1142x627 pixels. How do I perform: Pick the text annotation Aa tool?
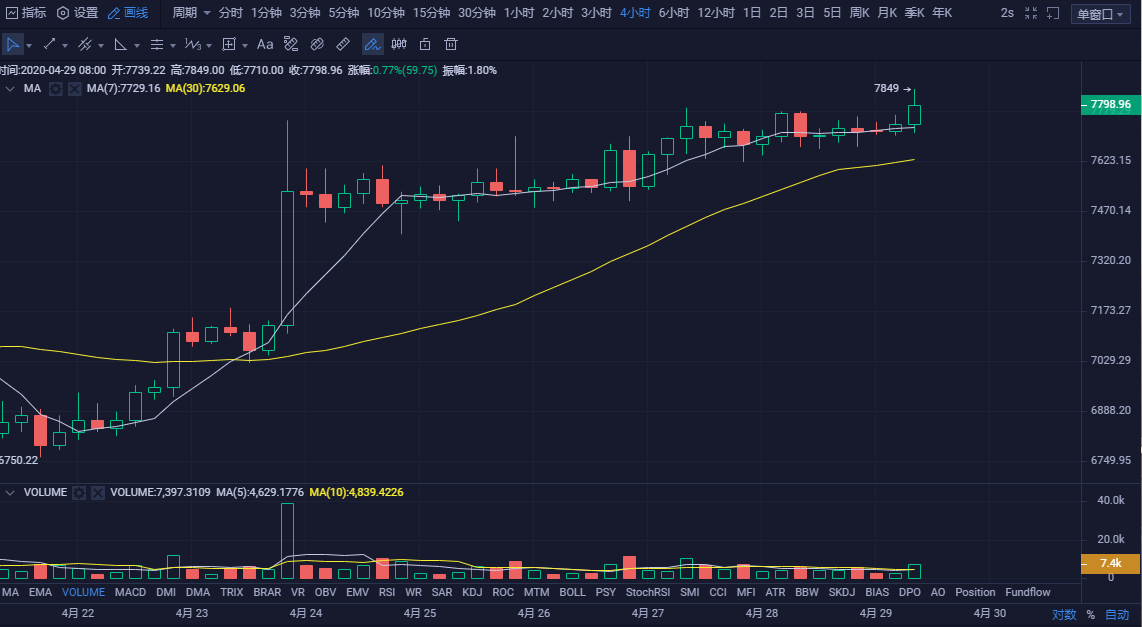pyautogui.click(x=265, y=45)
